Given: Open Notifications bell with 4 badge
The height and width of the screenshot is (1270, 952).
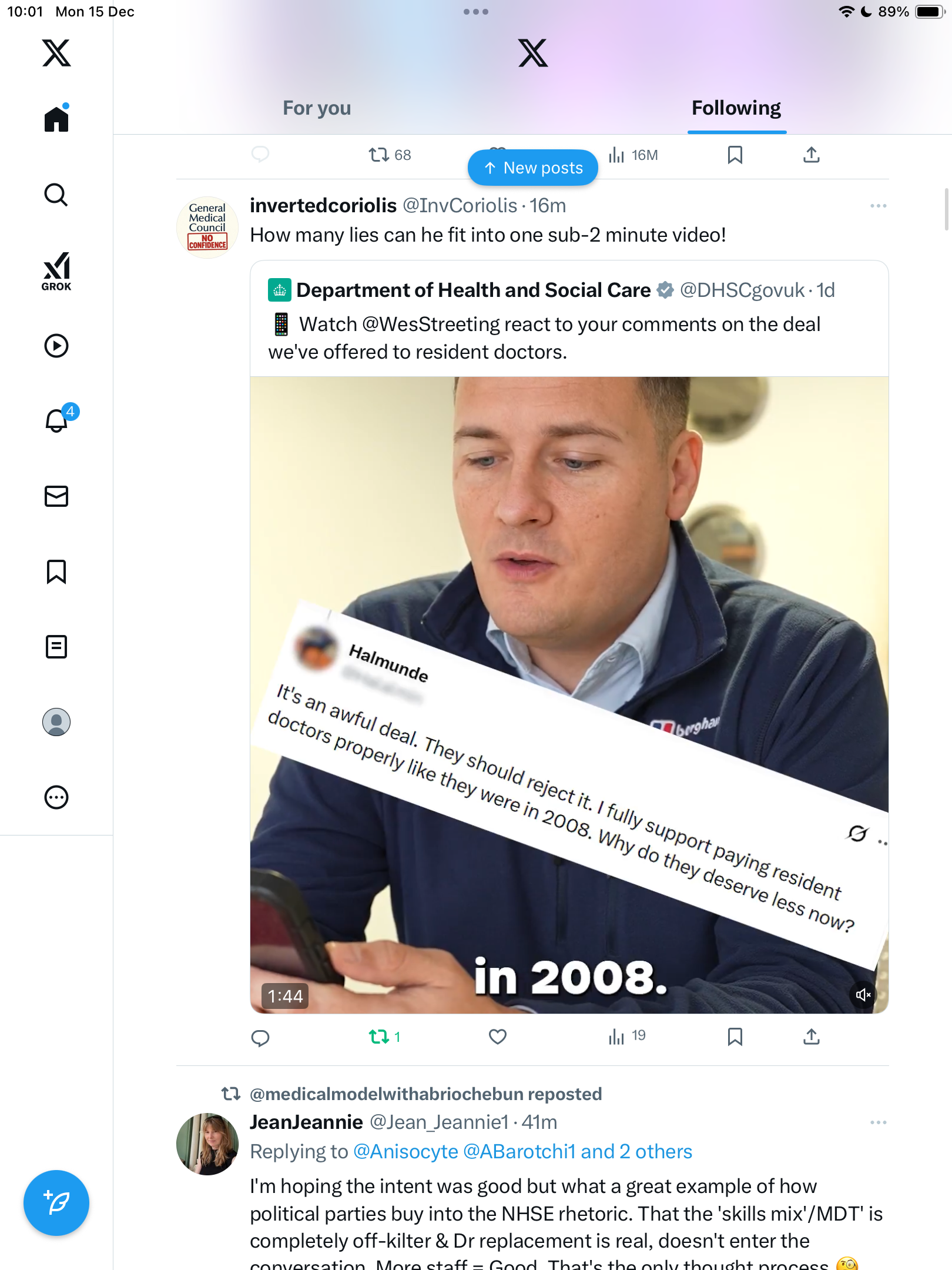Looking at the screenshot, I should [x=58, y=420].
